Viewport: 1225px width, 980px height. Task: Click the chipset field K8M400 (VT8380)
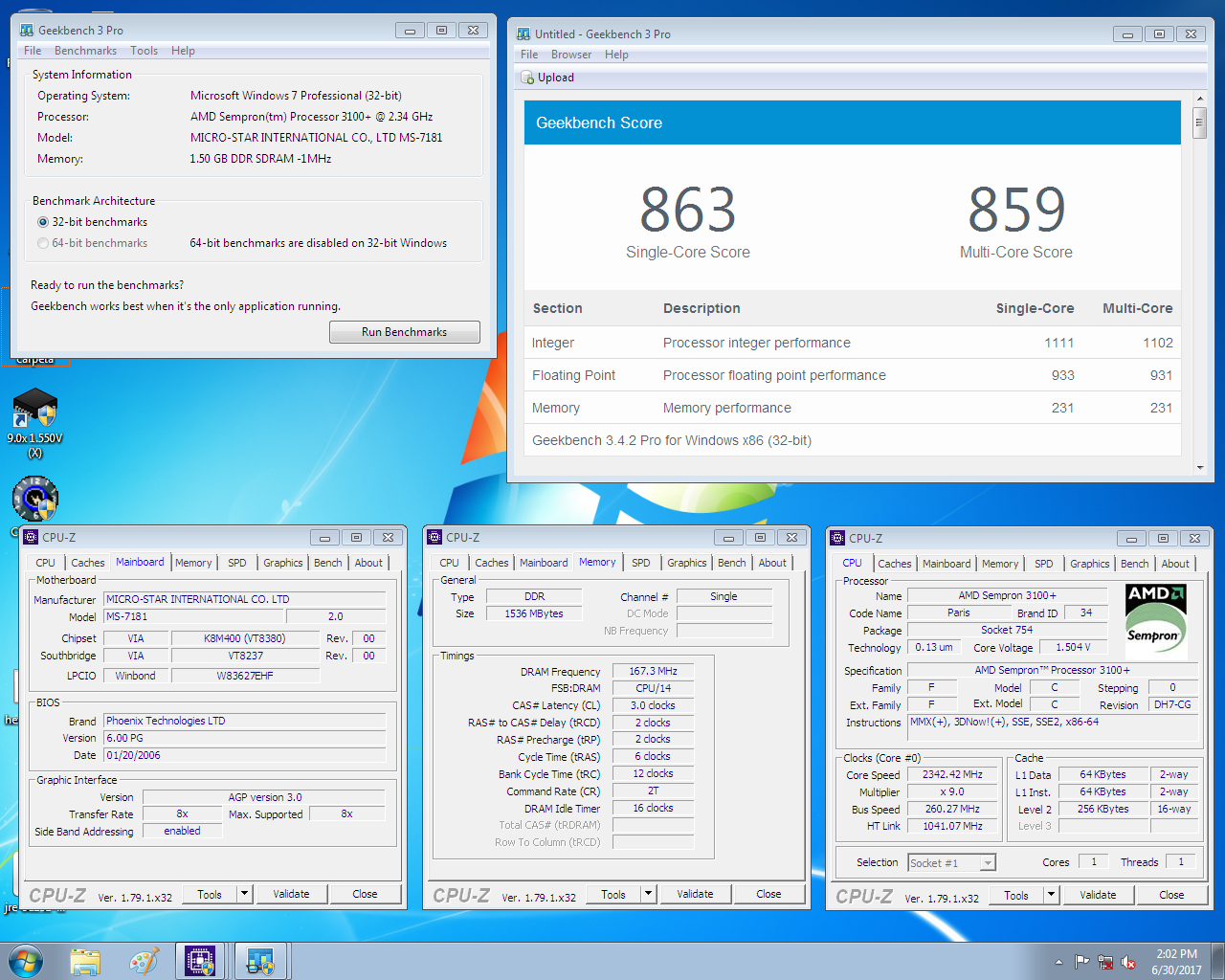(245, 638)
